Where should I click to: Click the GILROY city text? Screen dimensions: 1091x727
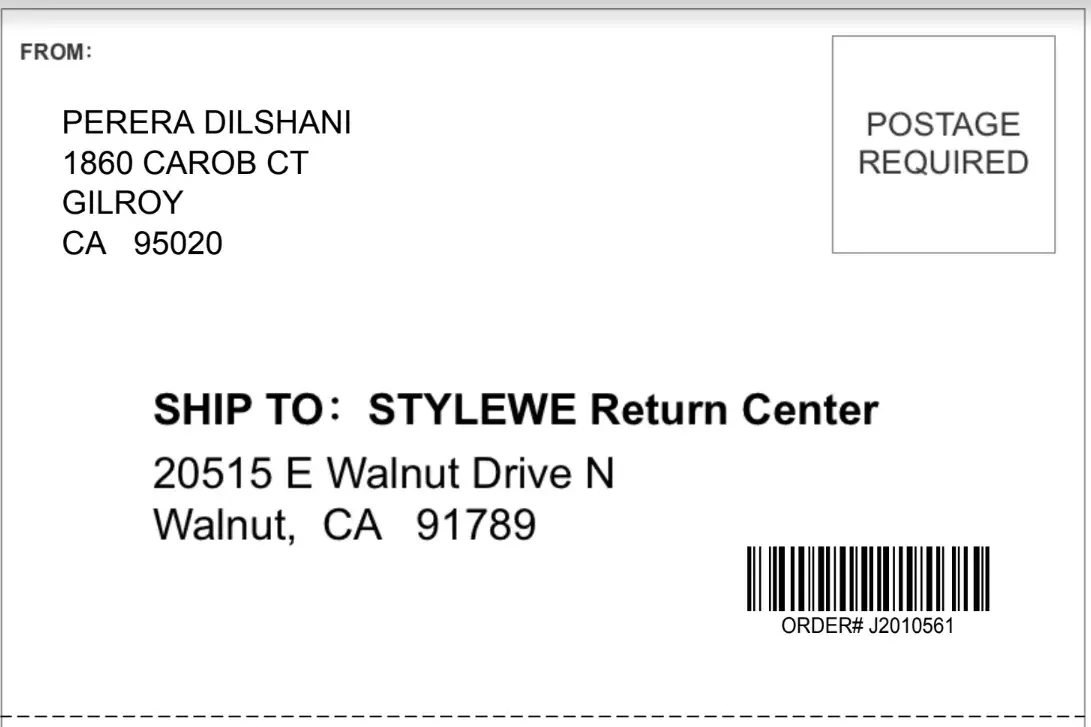[x=123, y=203]
